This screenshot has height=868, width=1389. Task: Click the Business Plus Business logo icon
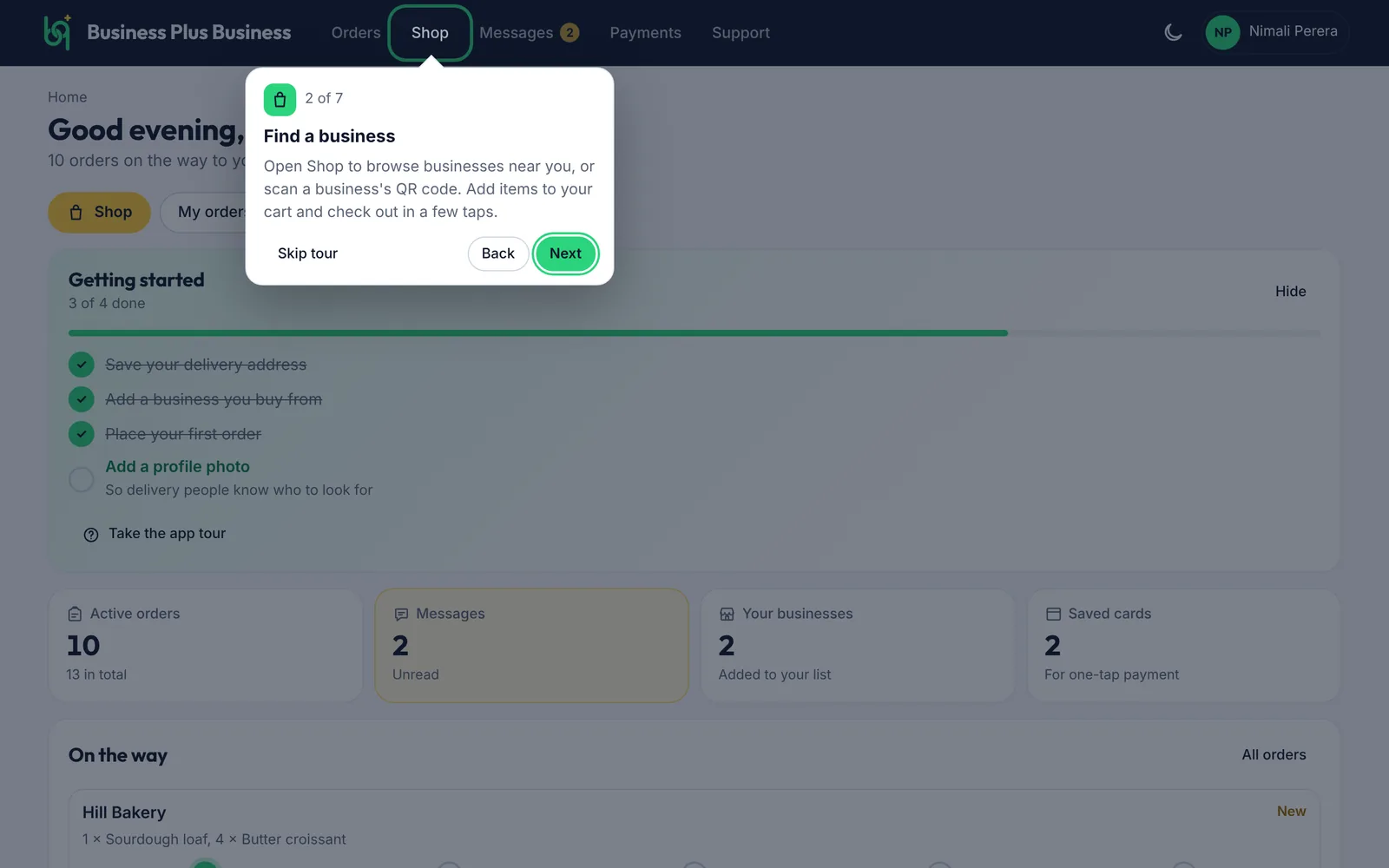(x=57, y=32)
